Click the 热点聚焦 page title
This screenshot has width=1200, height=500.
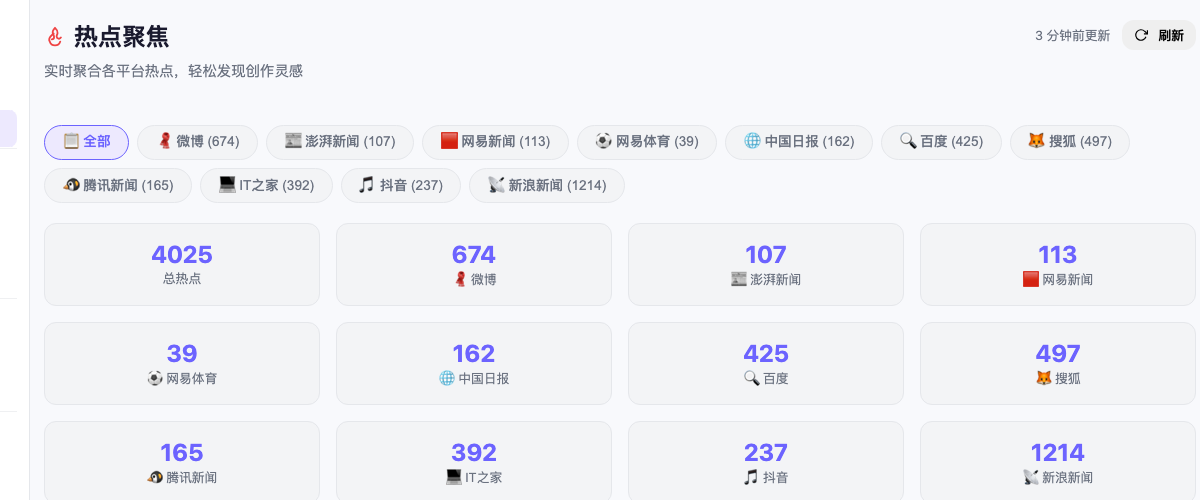[x=121, y=37]
